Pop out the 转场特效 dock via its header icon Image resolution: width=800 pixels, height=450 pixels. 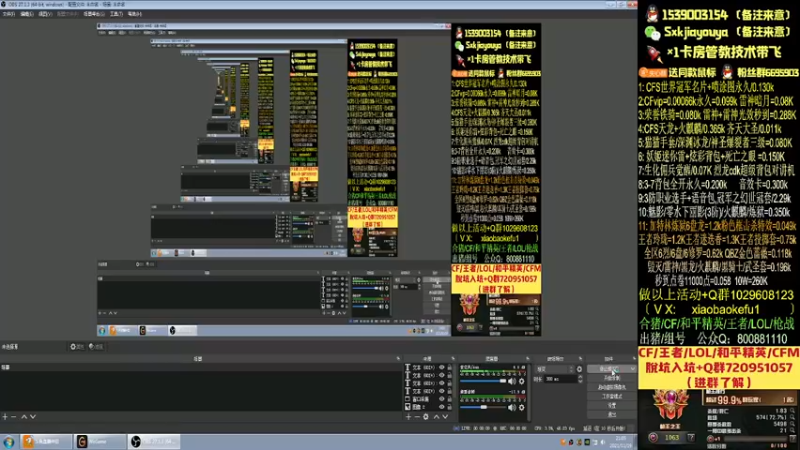pos(581,359)
